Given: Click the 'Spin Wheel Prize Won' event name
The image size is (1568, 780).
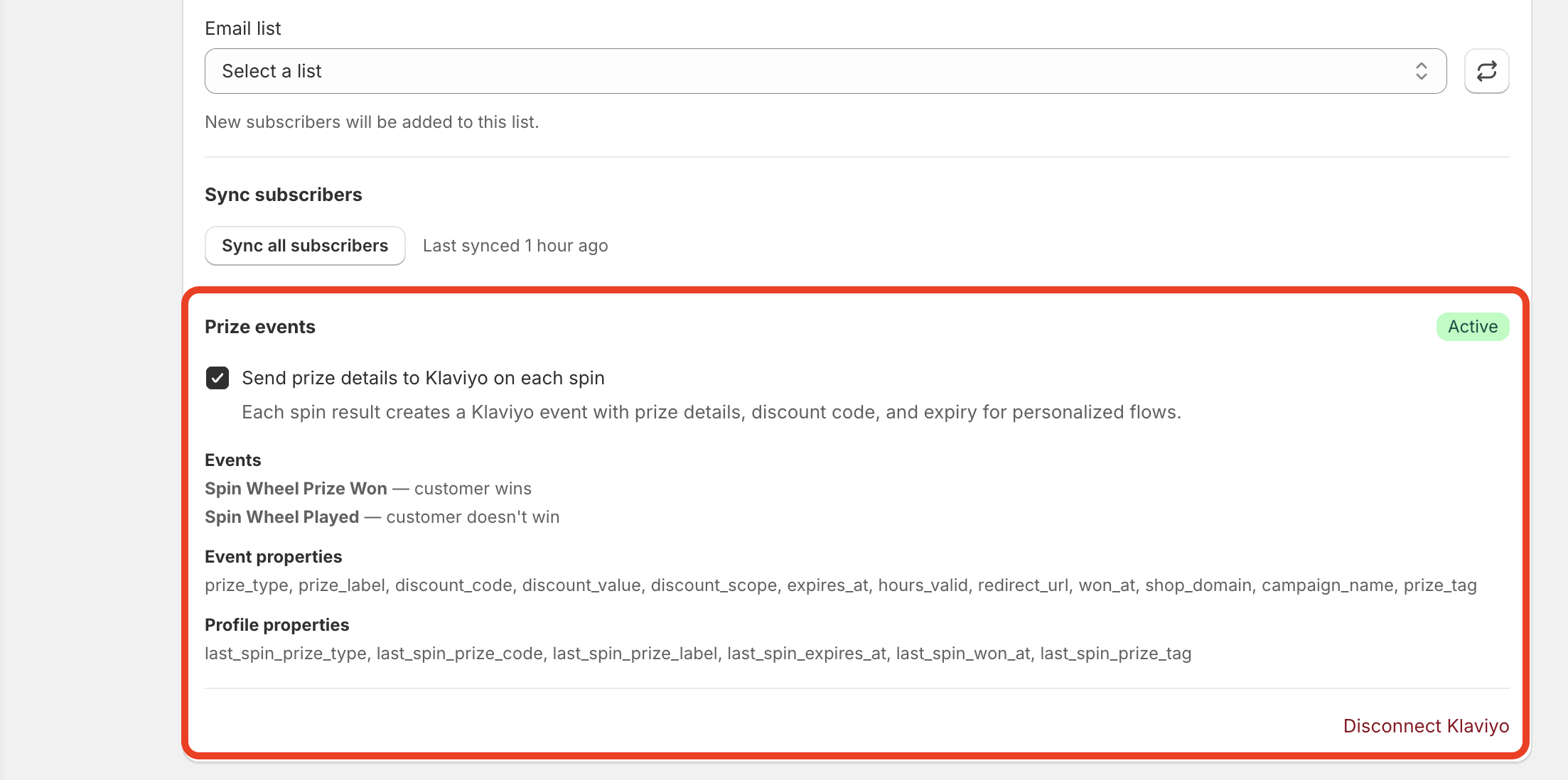Looking at the screenshot, I should pos(296,489).
